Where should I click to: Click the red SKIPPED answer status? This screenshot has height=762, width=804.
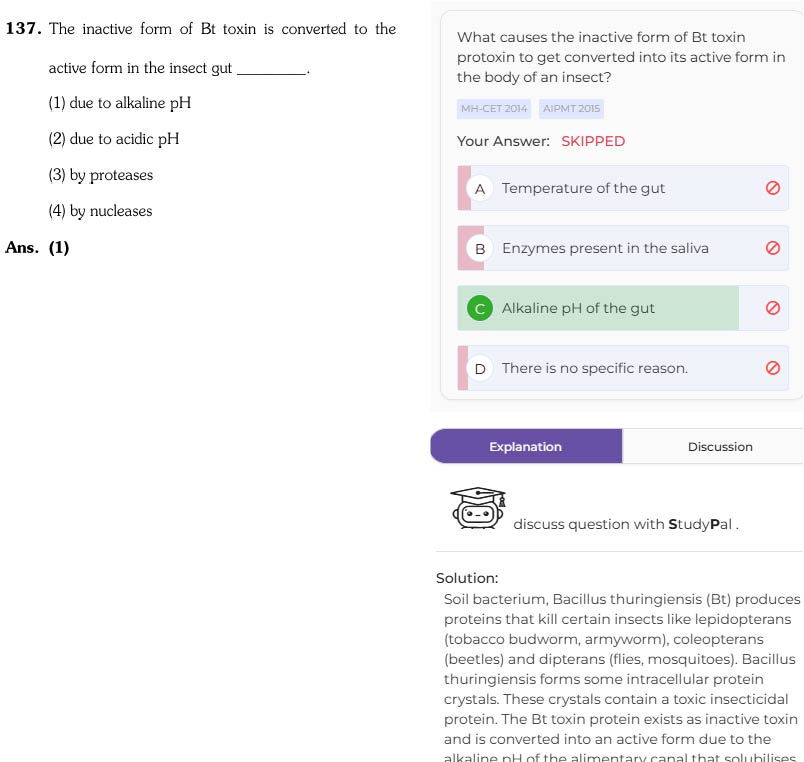(593, 141)
